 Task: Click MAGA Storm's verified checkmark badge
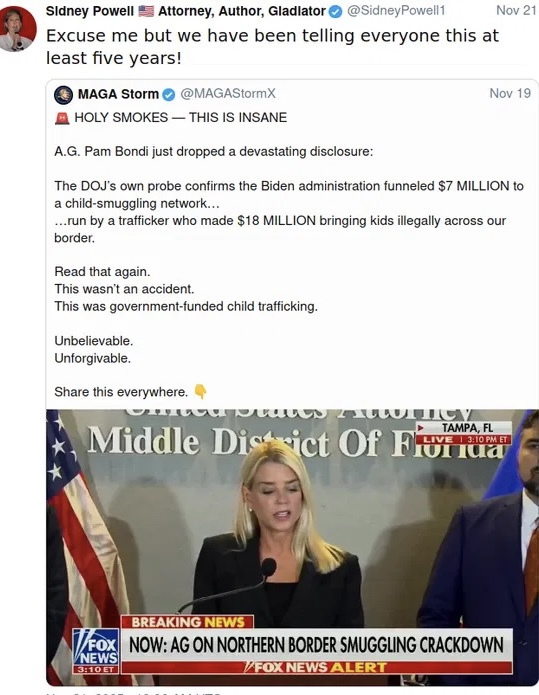pos(169,94)
